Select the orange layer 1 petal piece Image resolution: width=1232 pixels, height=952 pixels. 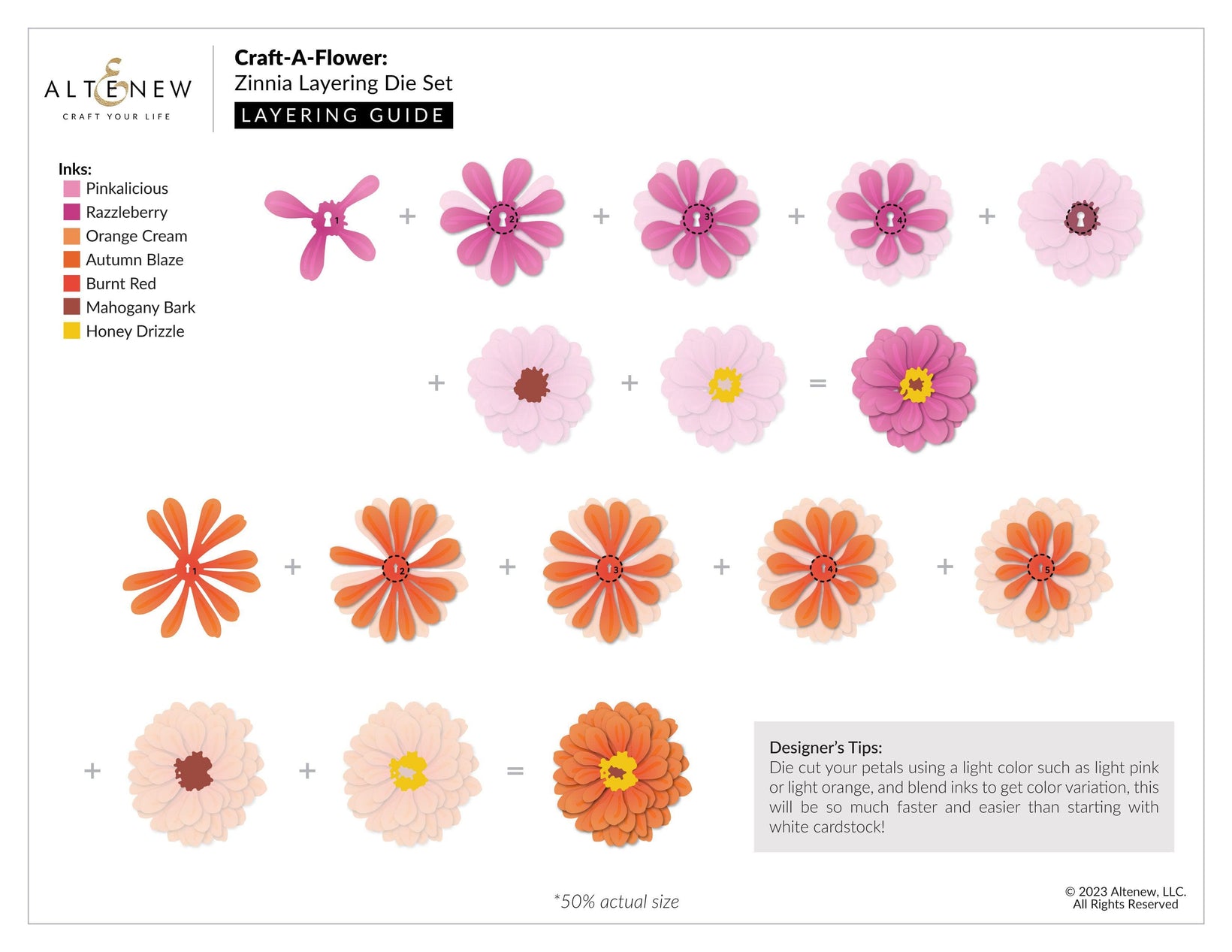click(192, 568)
